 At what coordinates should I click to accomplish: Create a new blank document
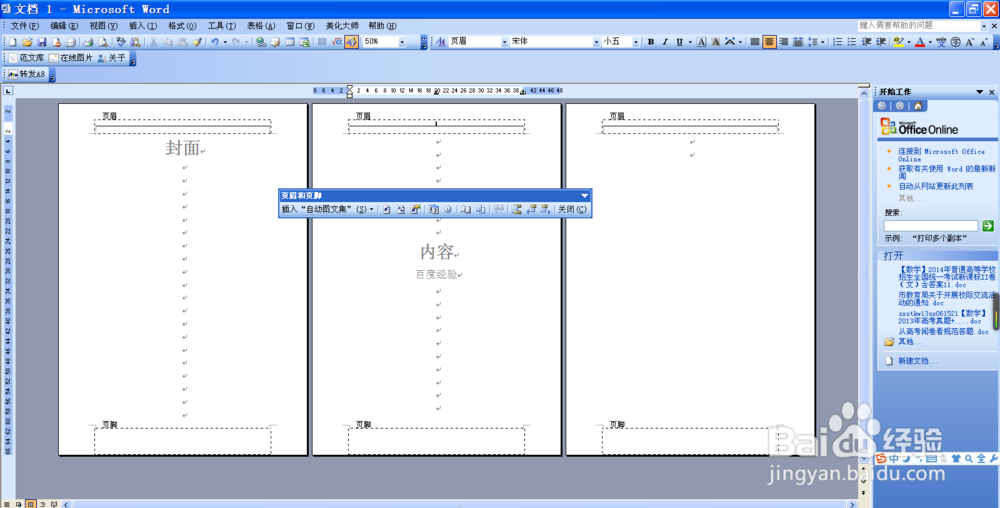coord(13,42)
